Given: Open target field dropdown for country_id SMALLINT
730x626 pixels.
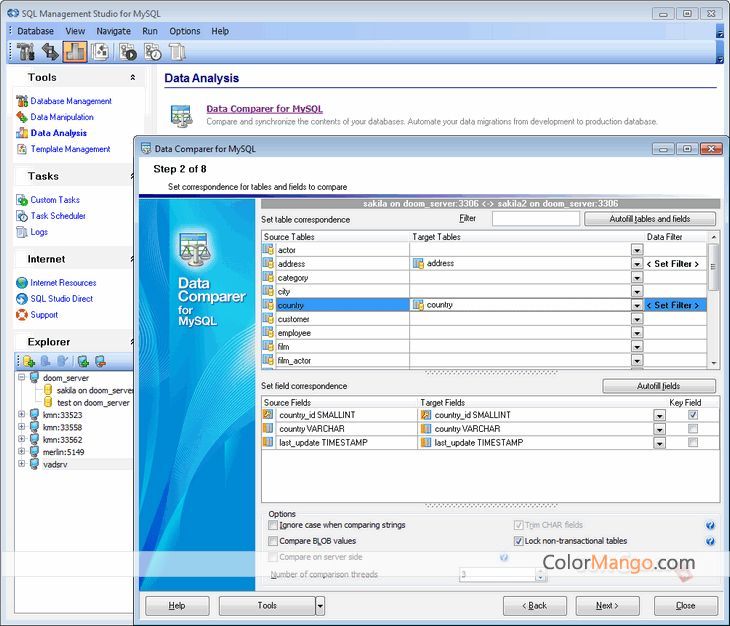Looking at the screenshot, I should pos(659,415).
